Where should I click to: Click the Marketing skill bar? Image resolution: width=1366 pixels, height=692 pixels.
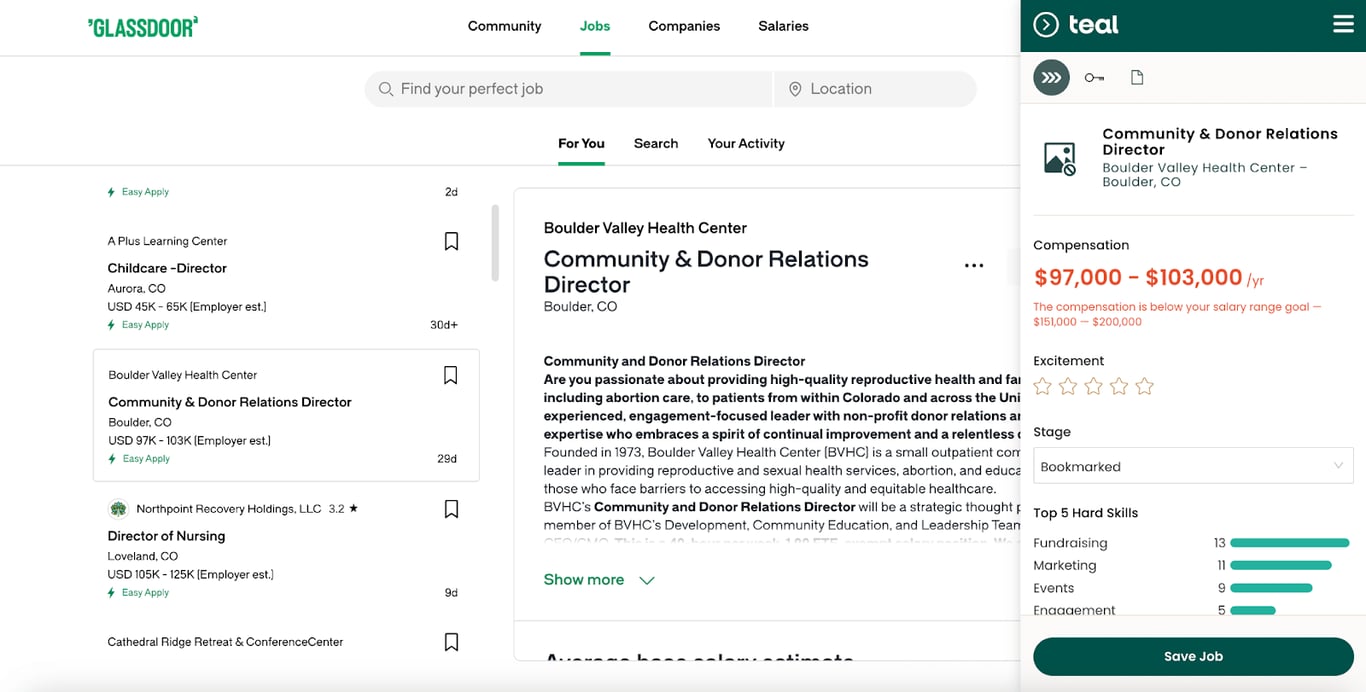tap(1281, 565)
